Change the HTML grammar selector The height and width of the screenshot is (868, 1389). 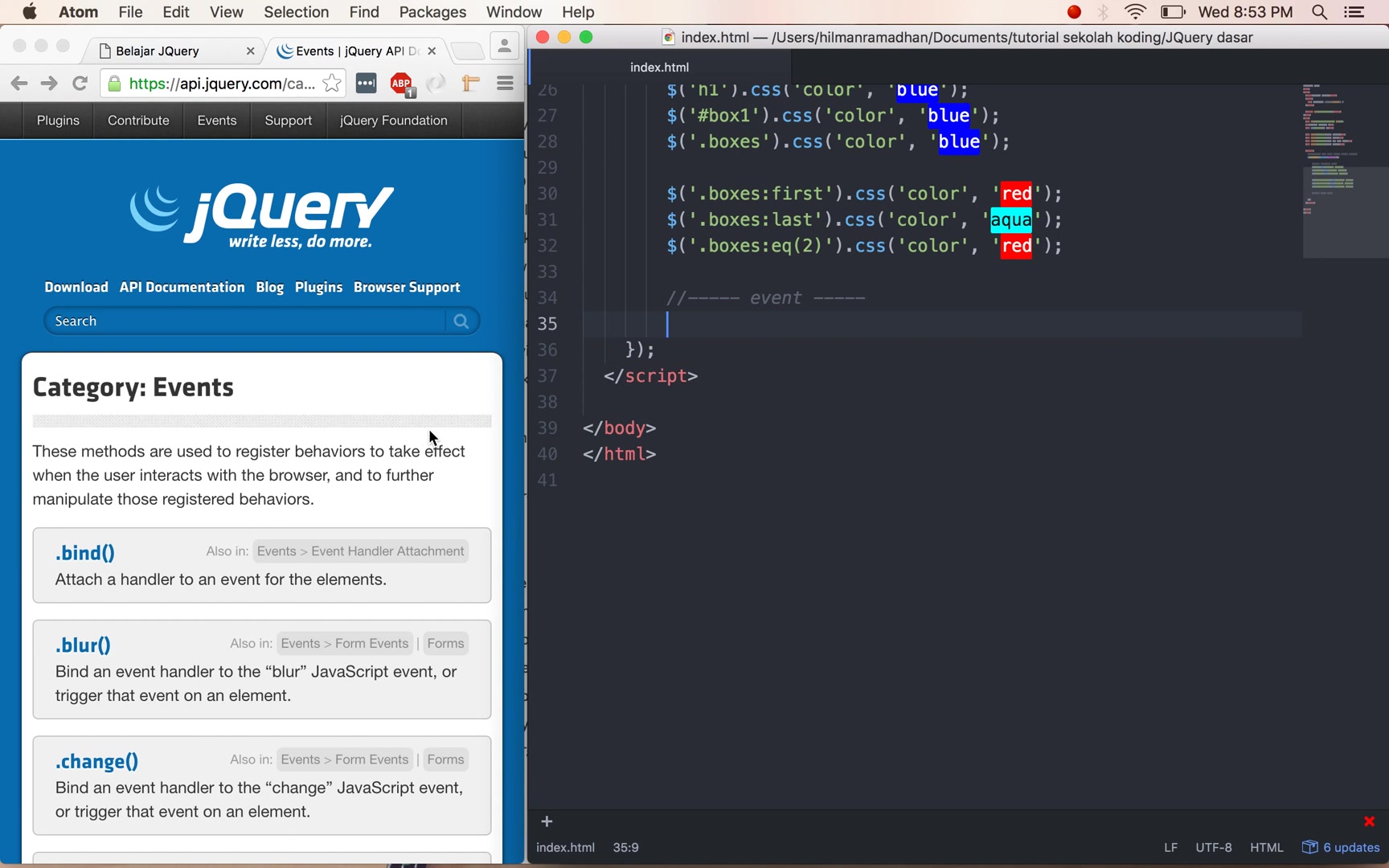click(1266, 847)
